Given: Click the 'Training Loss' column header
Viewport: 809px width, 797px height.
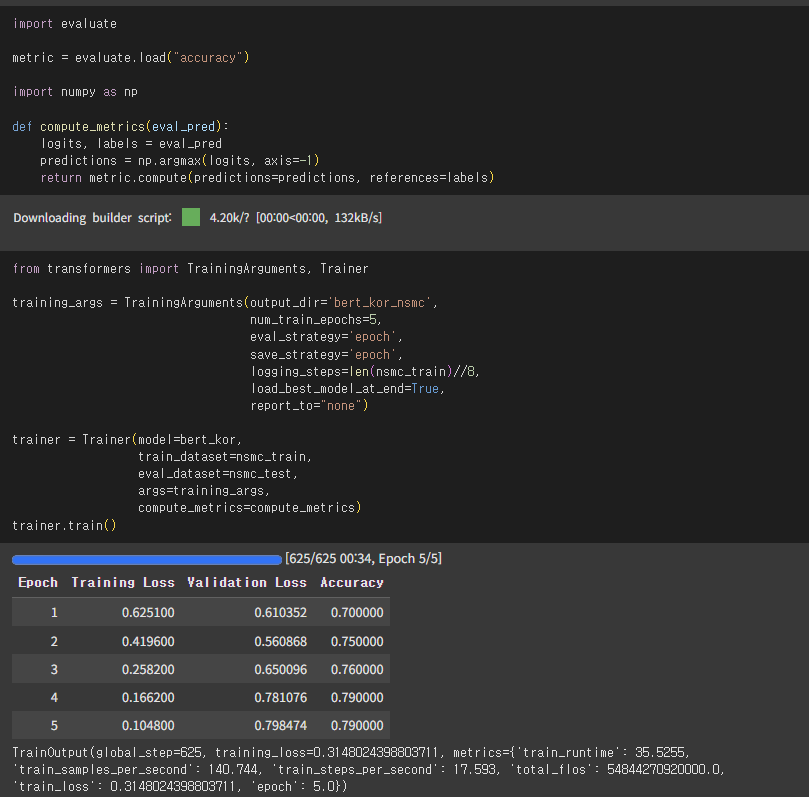Looking at the screenshot, I should click(x=123, y=582).
